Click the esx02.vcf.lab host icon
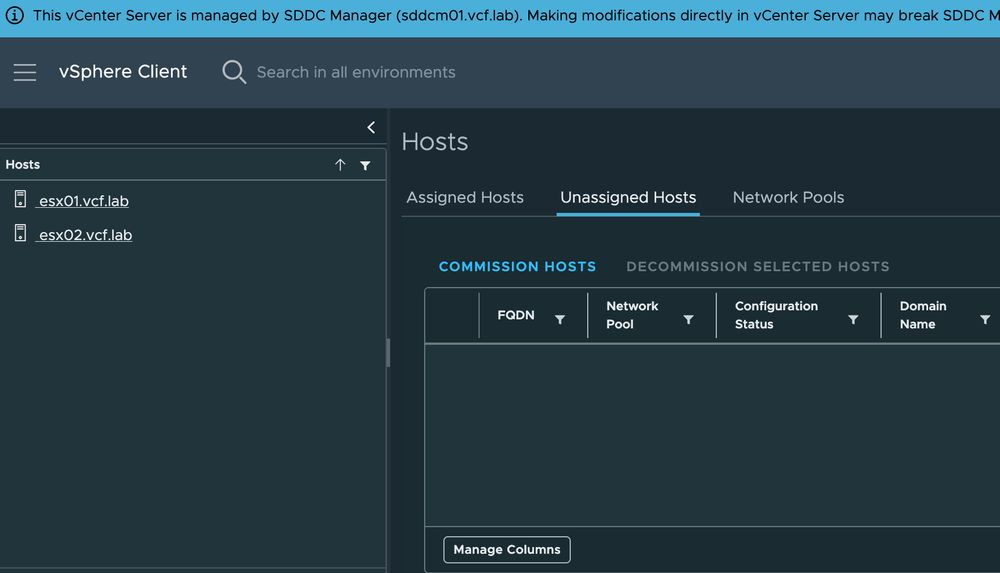The height and width of the screenshot is (573, 1000). point(20,233)
